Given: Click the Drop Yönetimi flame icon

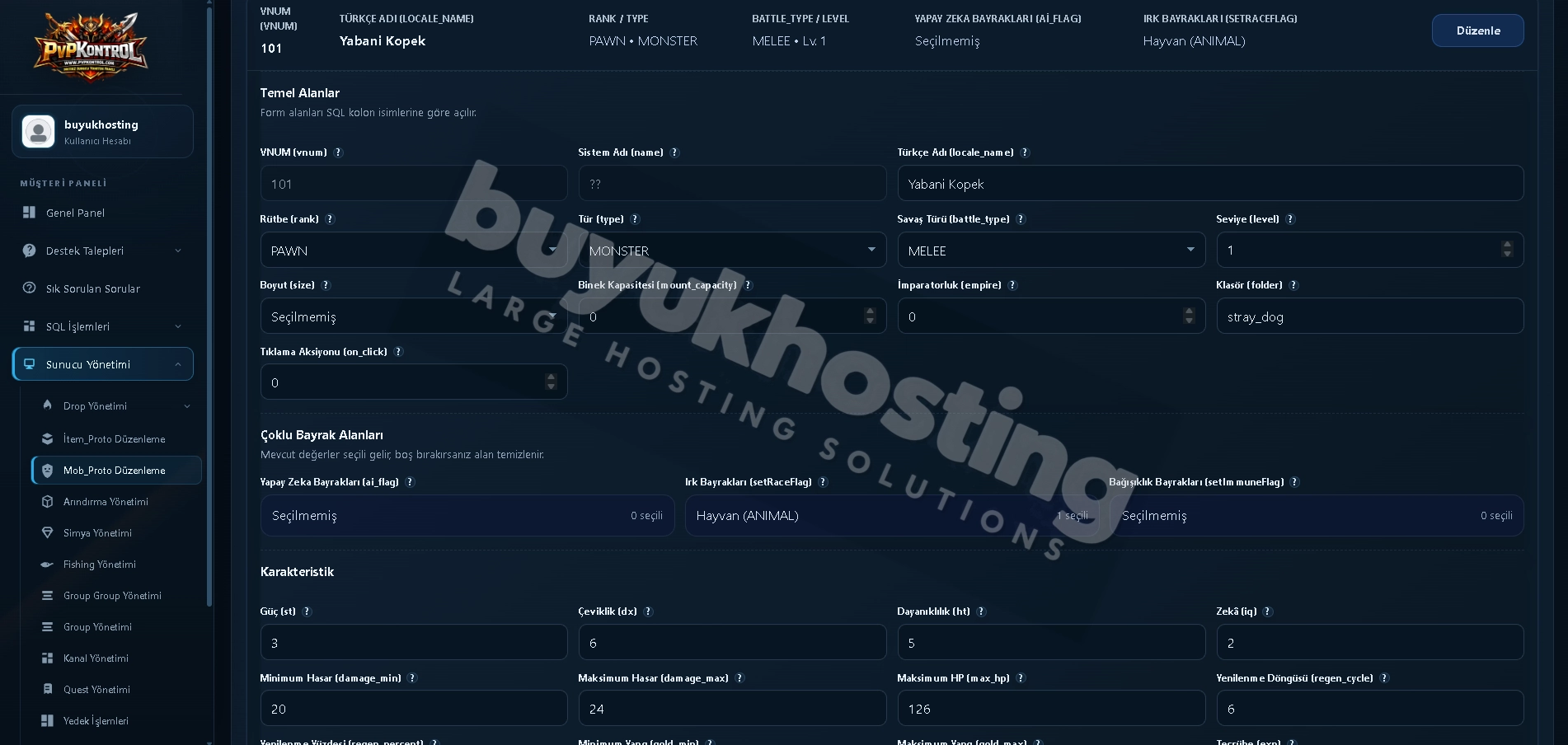Looking at the screenshot, I should pyautogui.click(x=47, y=405).
